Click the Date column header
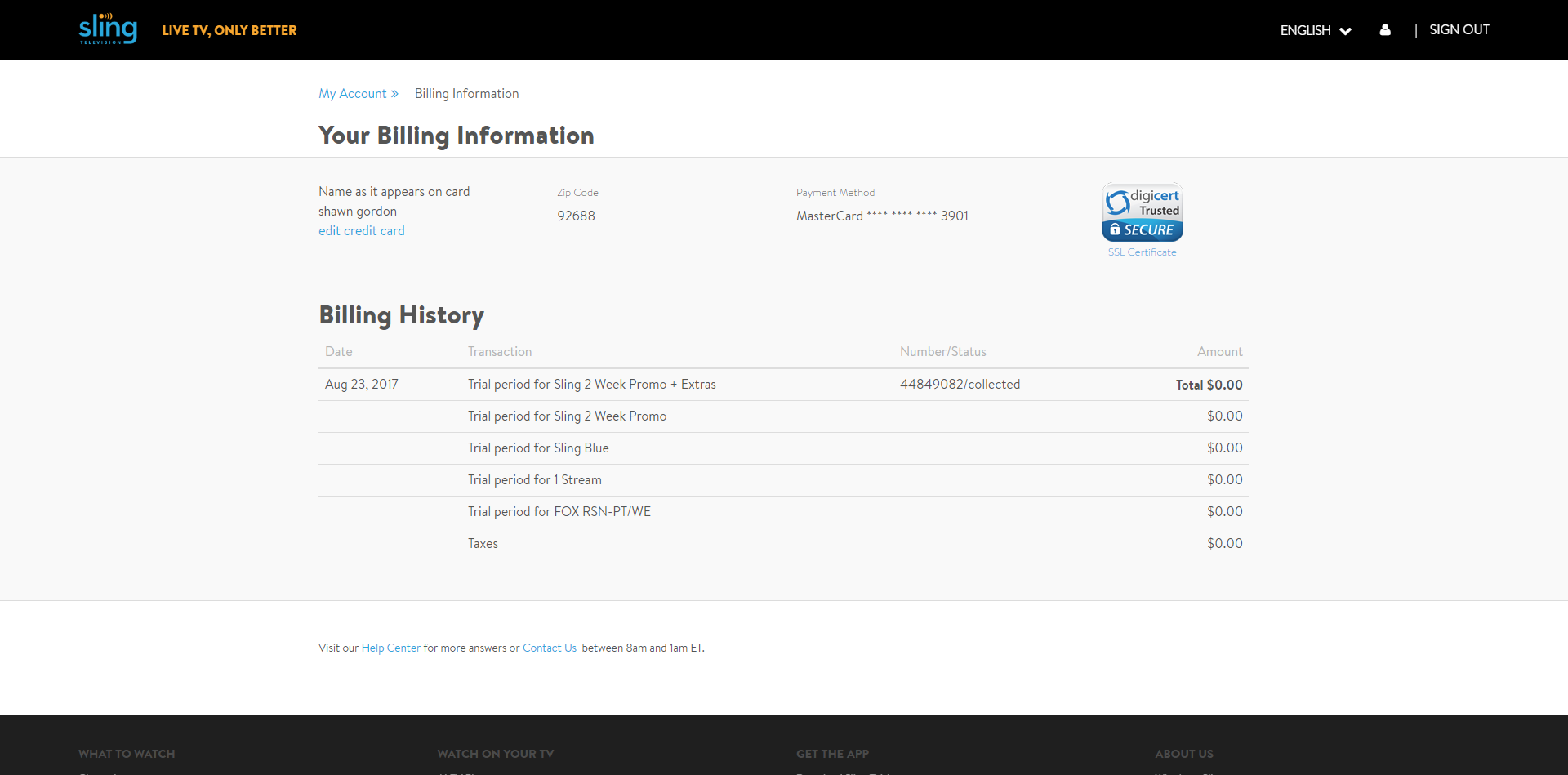The image size is (1568, 775). pos(339,352)
